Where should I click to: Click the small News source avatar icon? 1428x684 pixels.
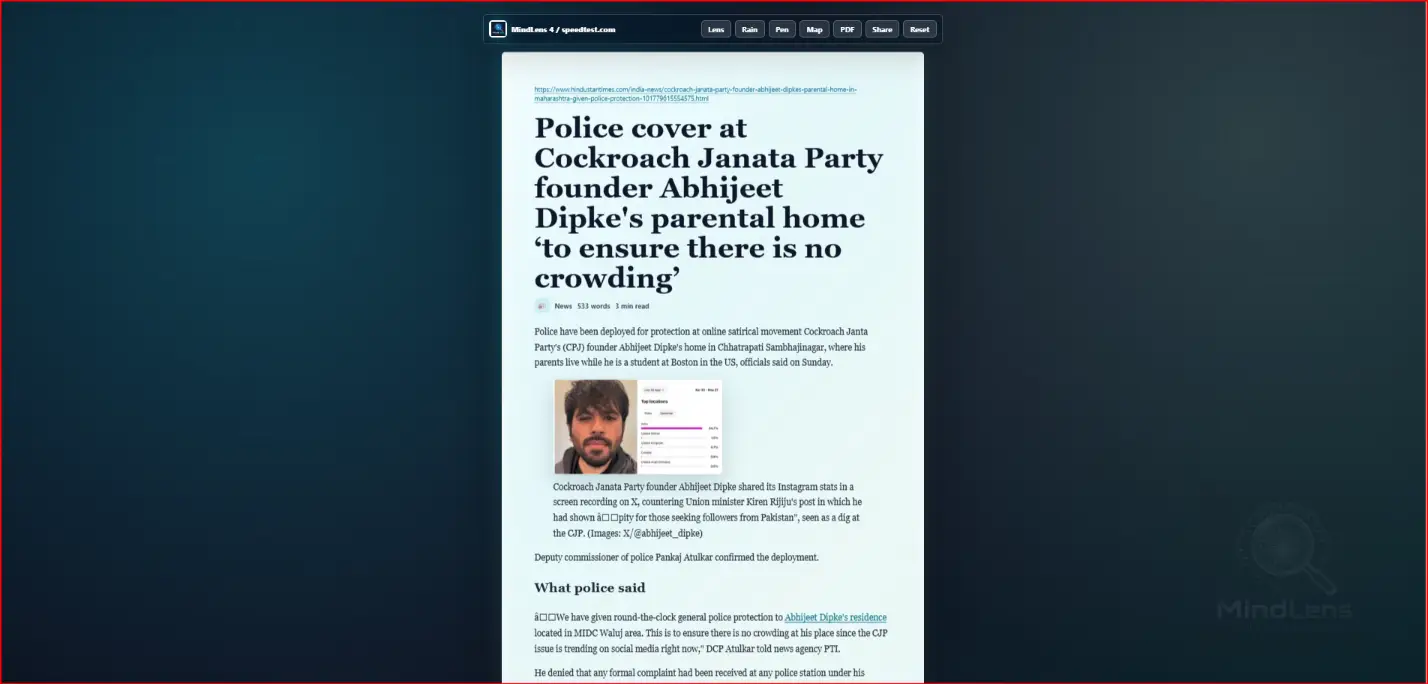[x=542, y=306]
